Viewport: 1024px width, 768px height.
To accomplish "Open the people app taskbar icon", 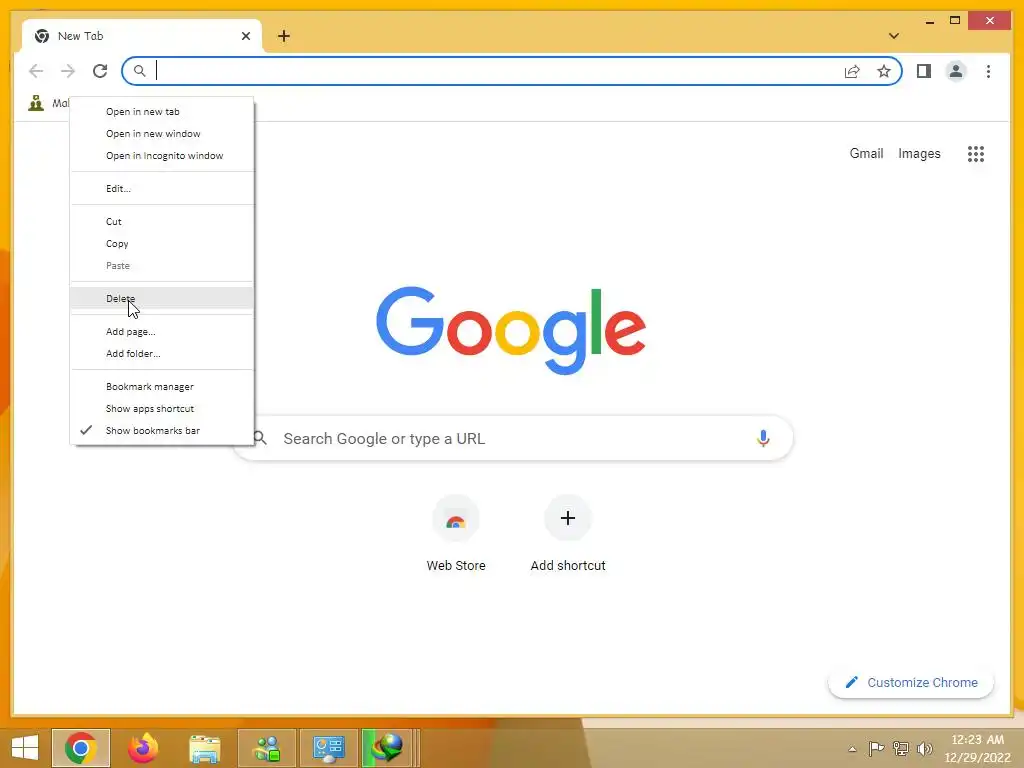I will click(266, 748).
